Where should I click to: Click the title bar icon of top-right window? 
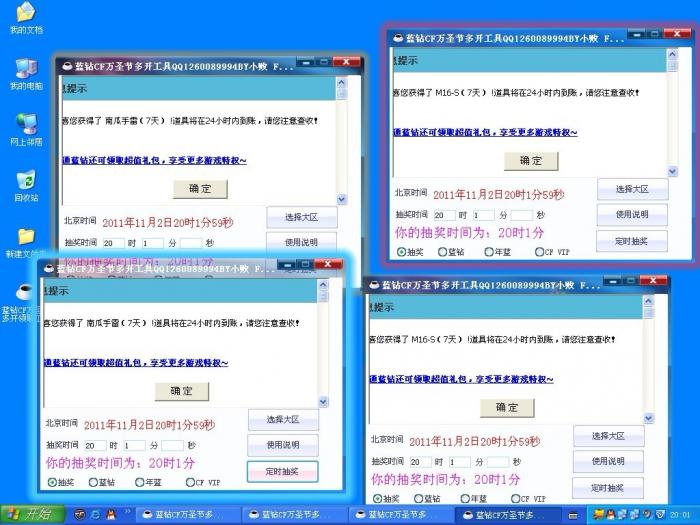point(398,38)
